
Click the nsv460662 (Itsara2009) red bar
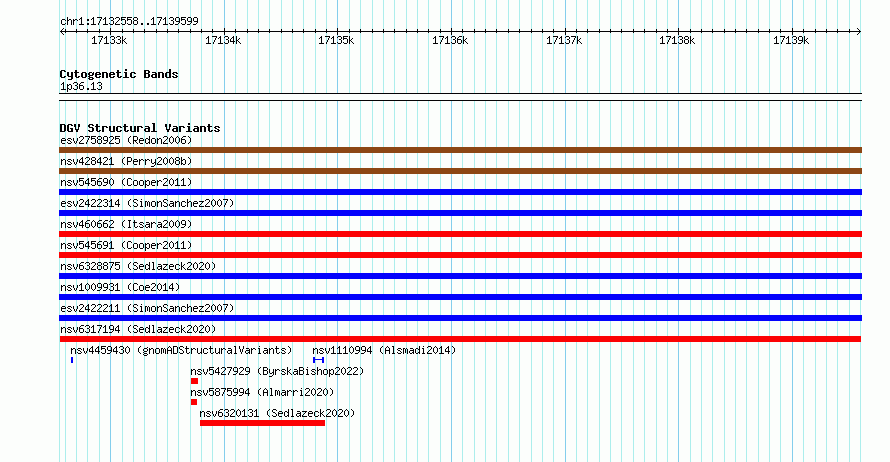(x=460, y=234)
